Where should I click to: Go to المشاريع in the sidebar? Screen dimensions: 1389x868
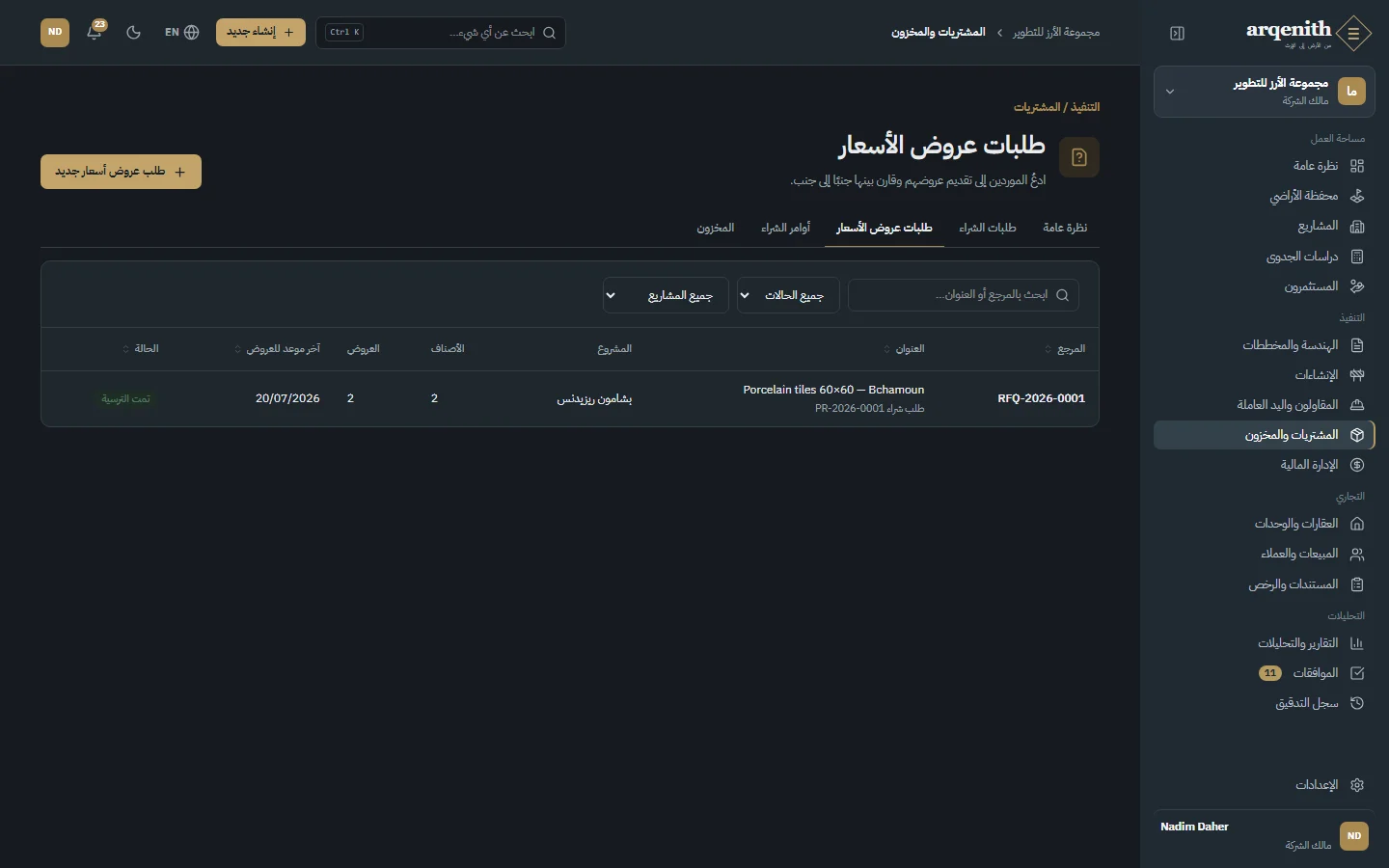(x=1264, y=226)
